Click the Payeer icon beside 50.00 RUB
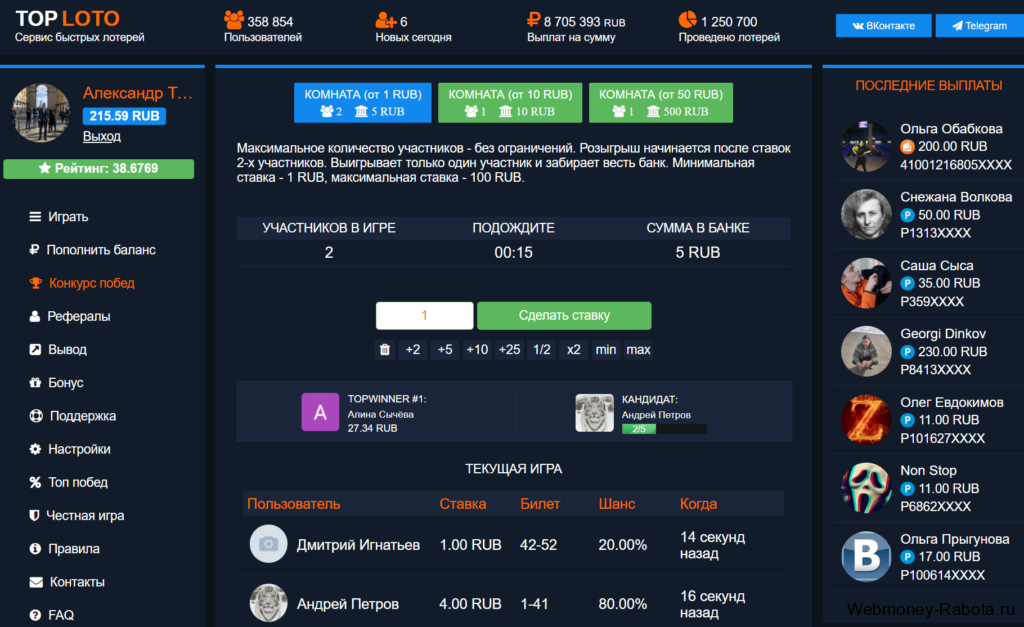The width and height of the screenshot is (1024, 627). (907, 215)
